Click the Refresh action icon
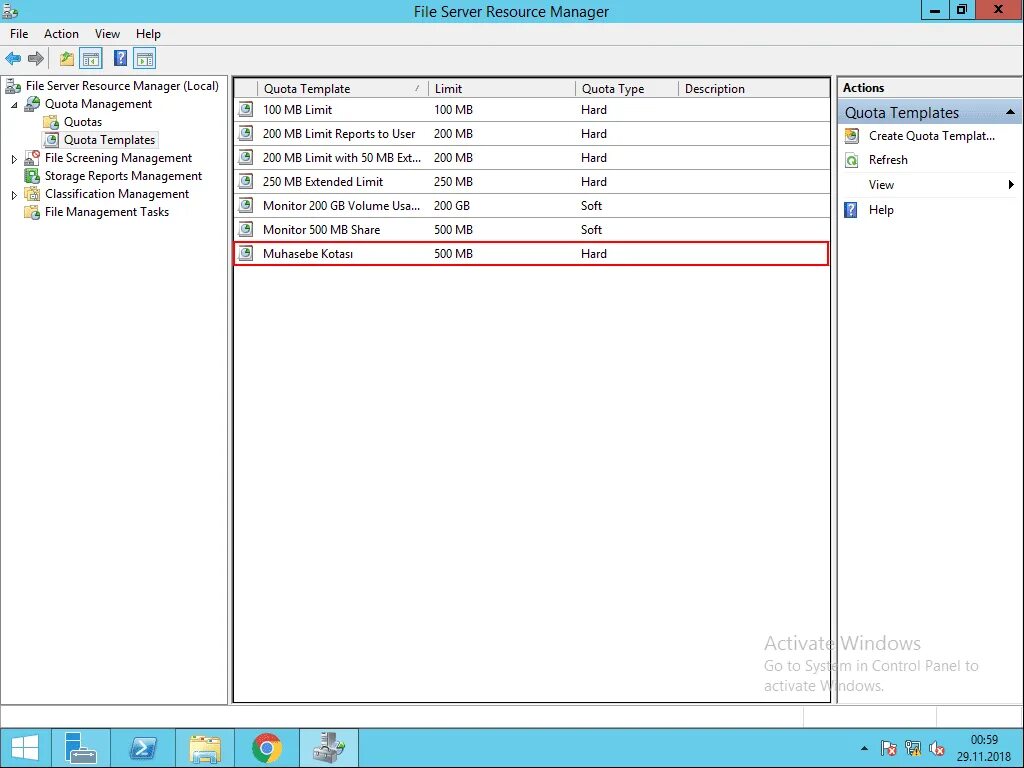 click(x=852, y=160)
